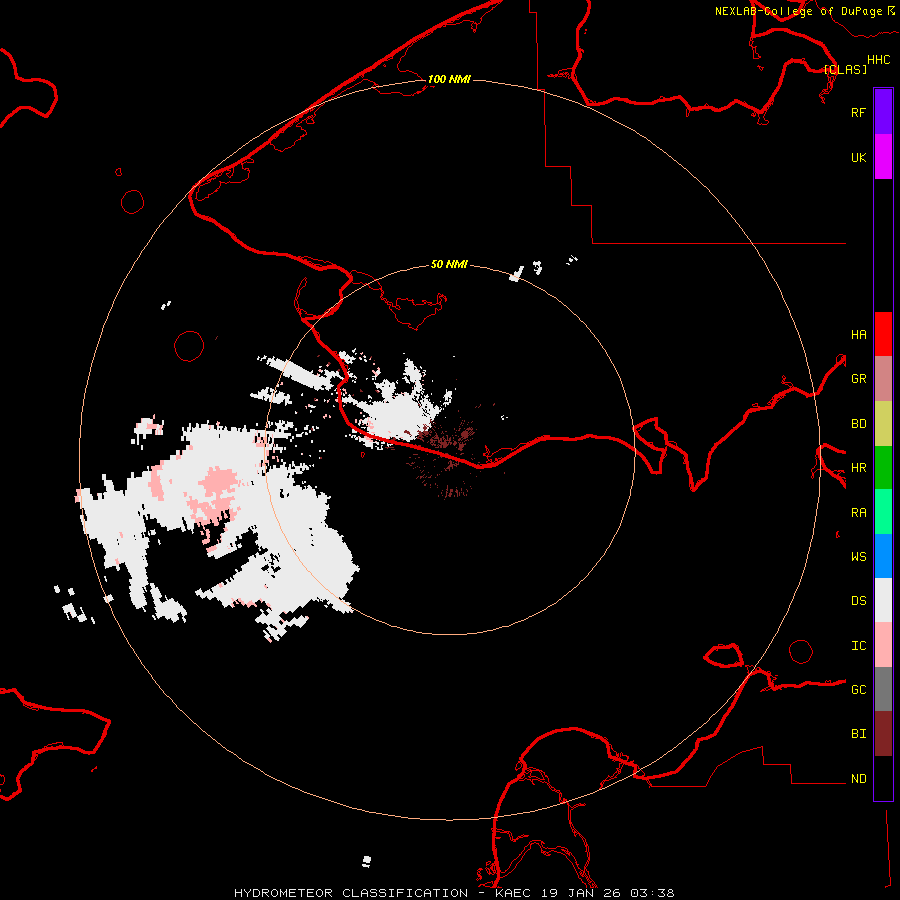The width and height of the screenshot is (900, 900).
Task: Click the magenta UK legend color swatch
Action: [883, 156]
